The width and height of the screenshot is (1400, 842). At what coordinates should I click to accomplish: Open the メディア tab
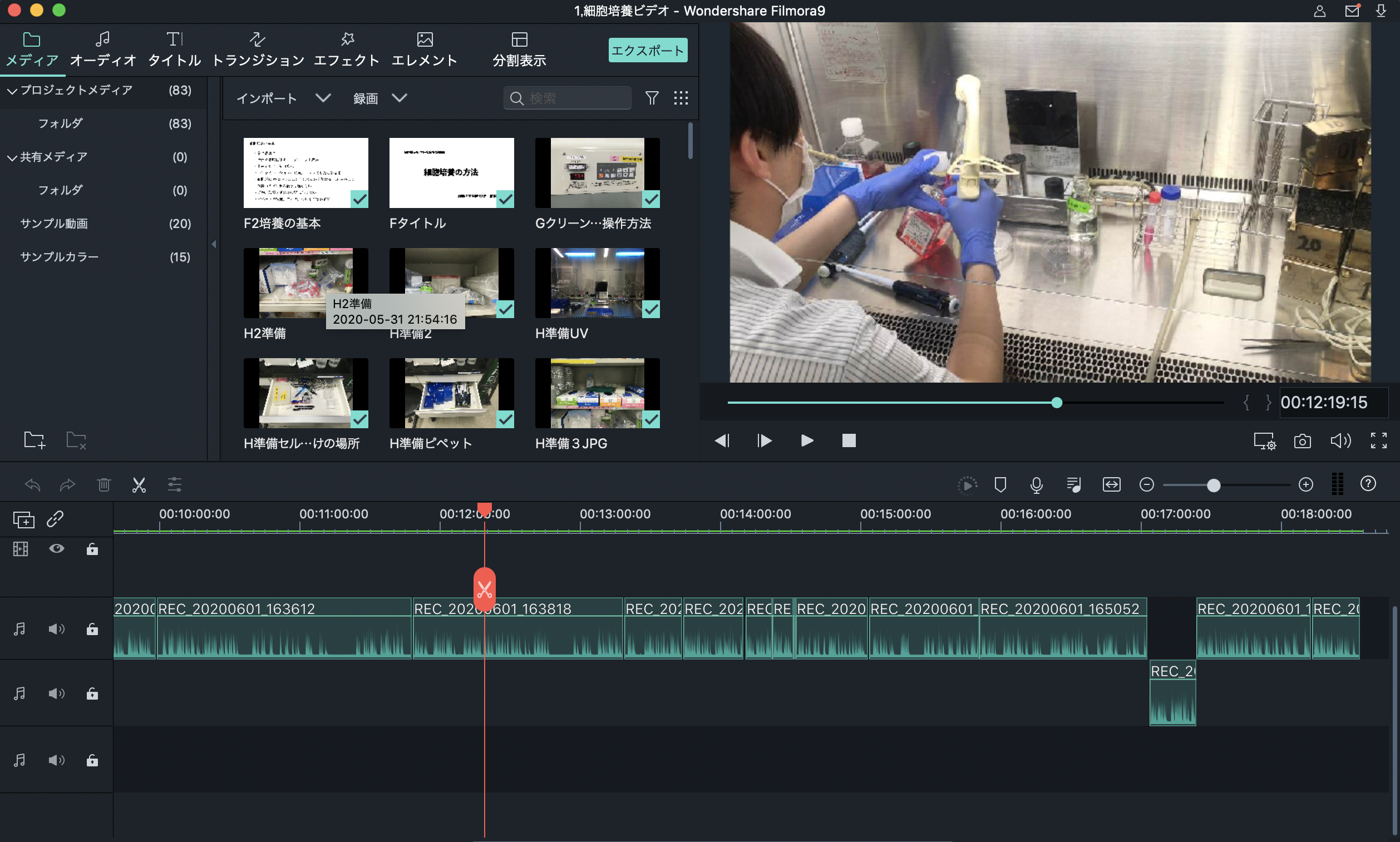[32, 50]
